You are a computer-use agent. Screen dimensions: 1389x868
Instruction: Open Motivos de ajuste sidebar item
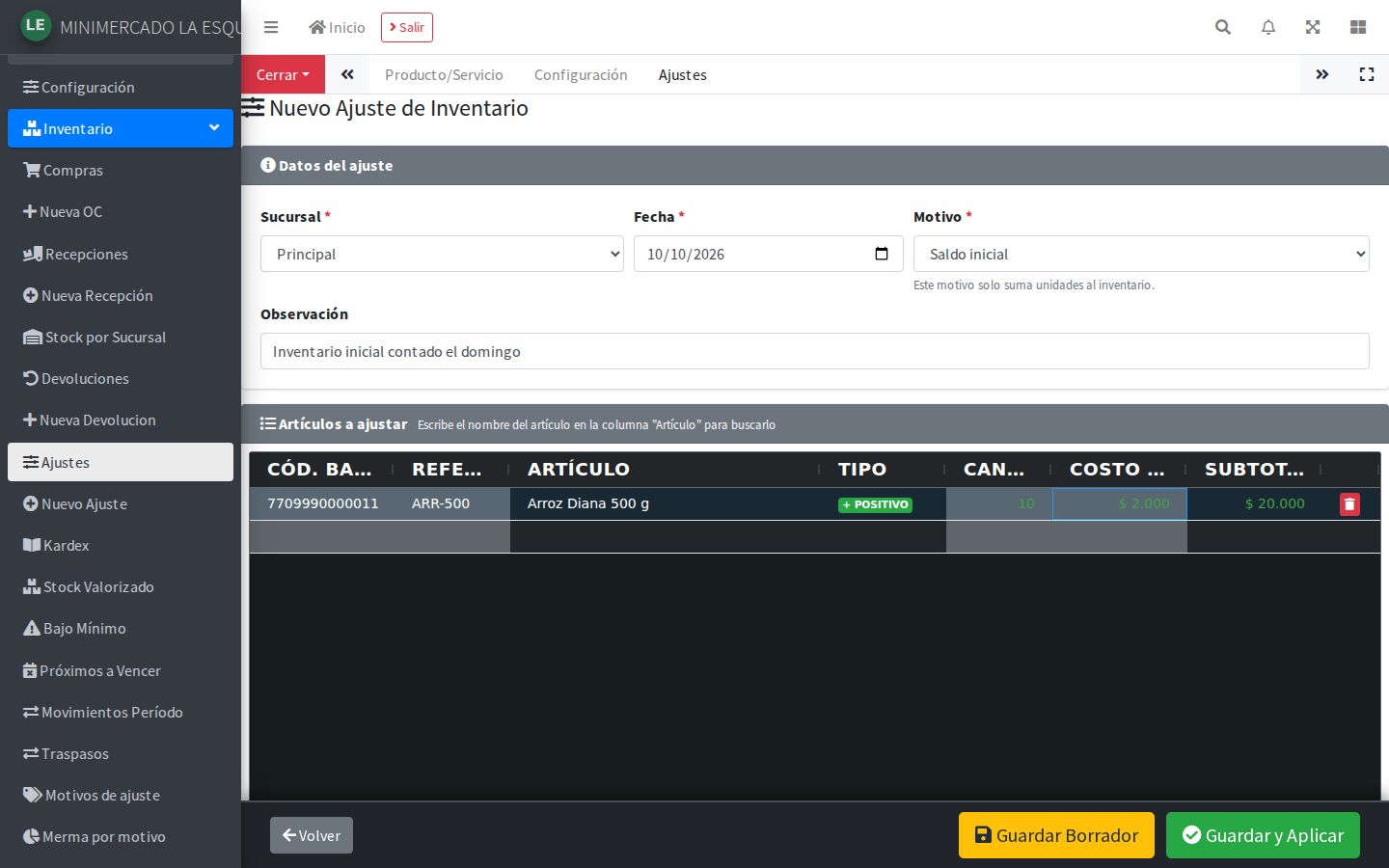click(x=121, y=795)
